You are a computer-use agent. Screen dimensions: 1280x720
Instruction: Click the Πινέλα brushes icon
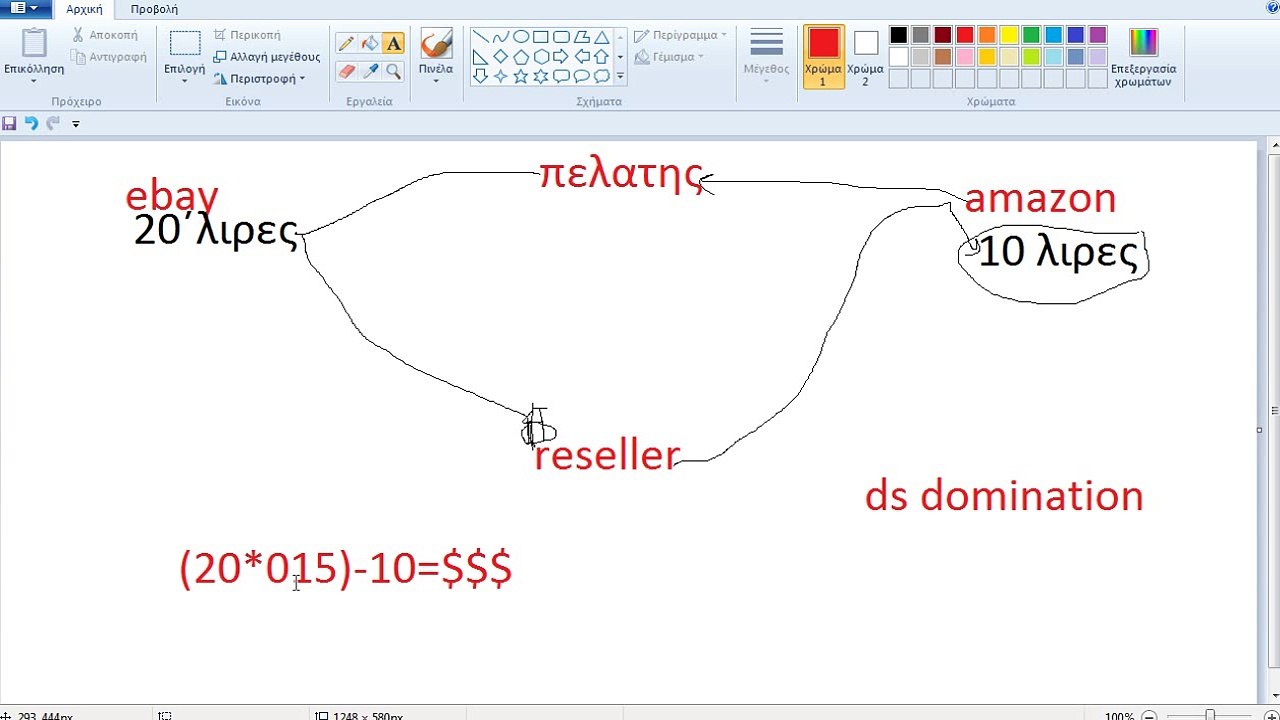(x=436, y=44)
